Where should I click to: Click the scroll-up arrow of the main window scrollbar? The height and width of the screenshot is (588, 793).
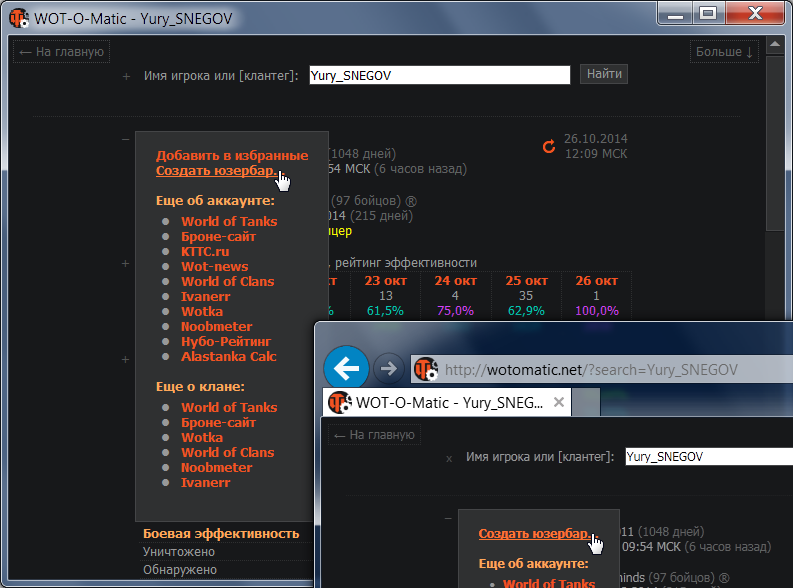pyautogui.click(x=775, y=44)
